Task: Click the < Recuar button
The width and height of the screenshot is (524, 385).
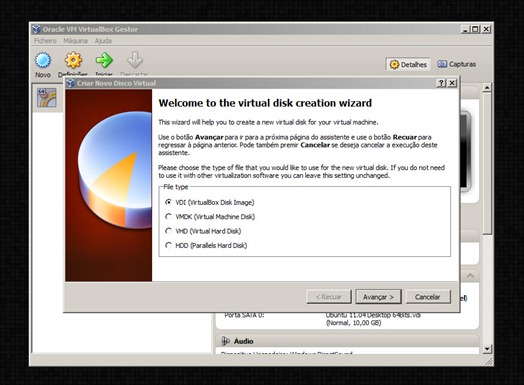Action: (329, 297)
